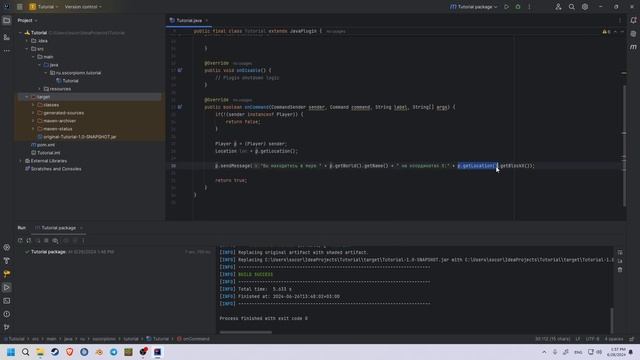The image size is (640, 360).
Task: Open the Tutorial project dropdown
Action: click(x=44, y=7)
